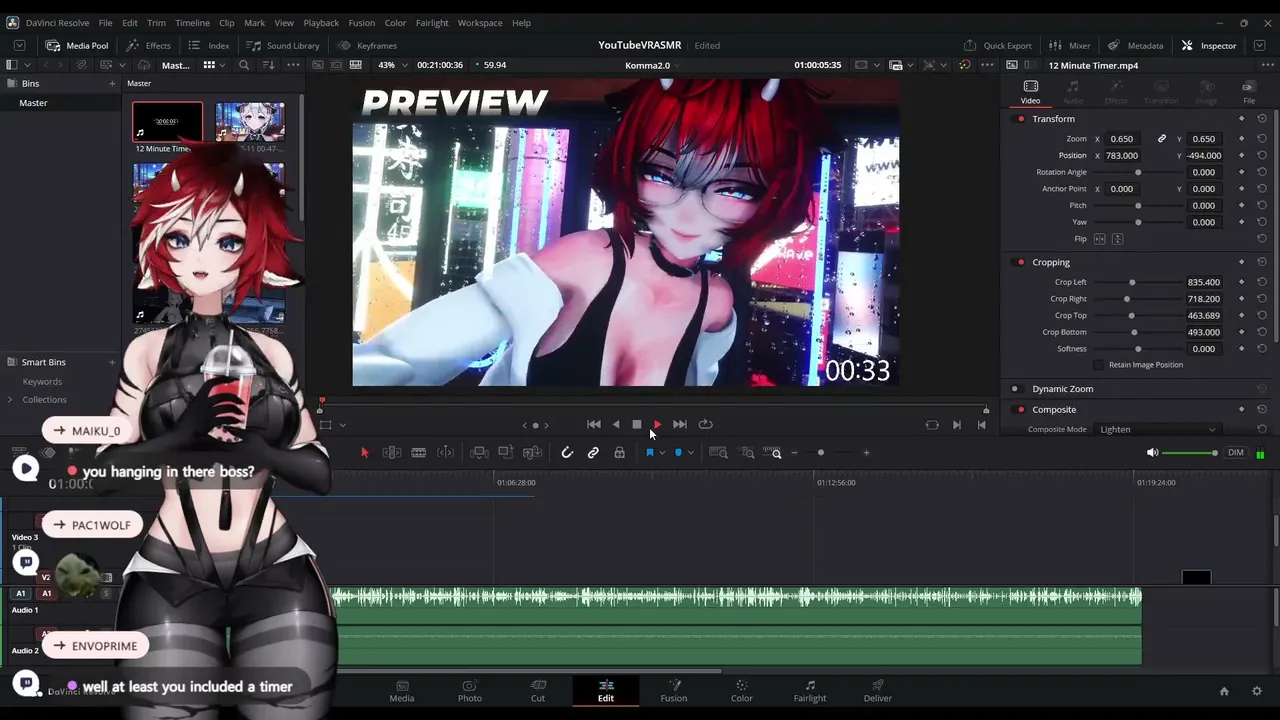Adjust the monitor volume slider
This screenshot has width=1280, height=720.
click(x=1189, y=453)
